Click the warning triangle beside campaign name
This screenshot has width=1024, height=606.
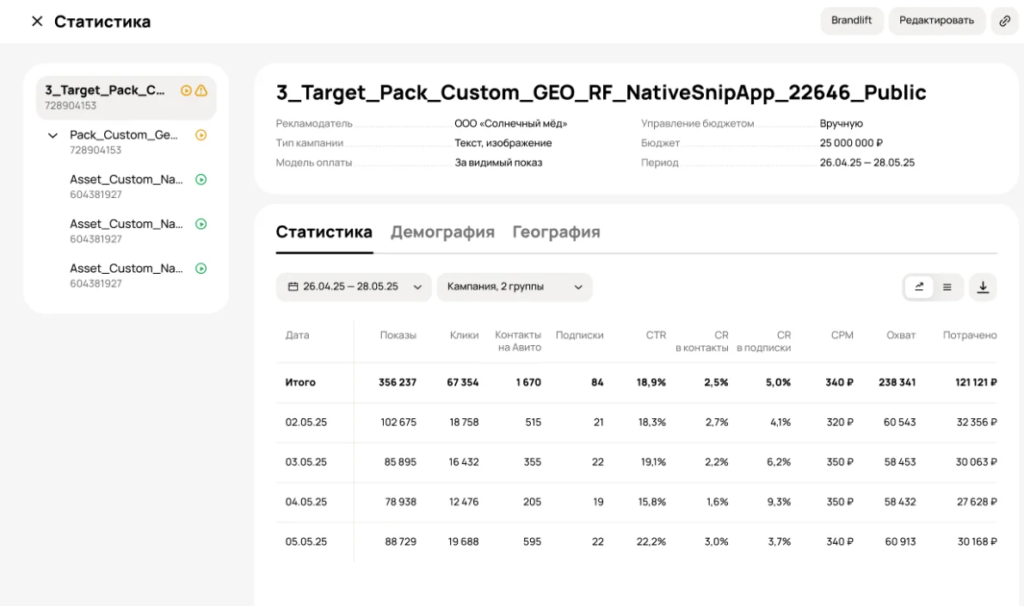coord(202,89)
